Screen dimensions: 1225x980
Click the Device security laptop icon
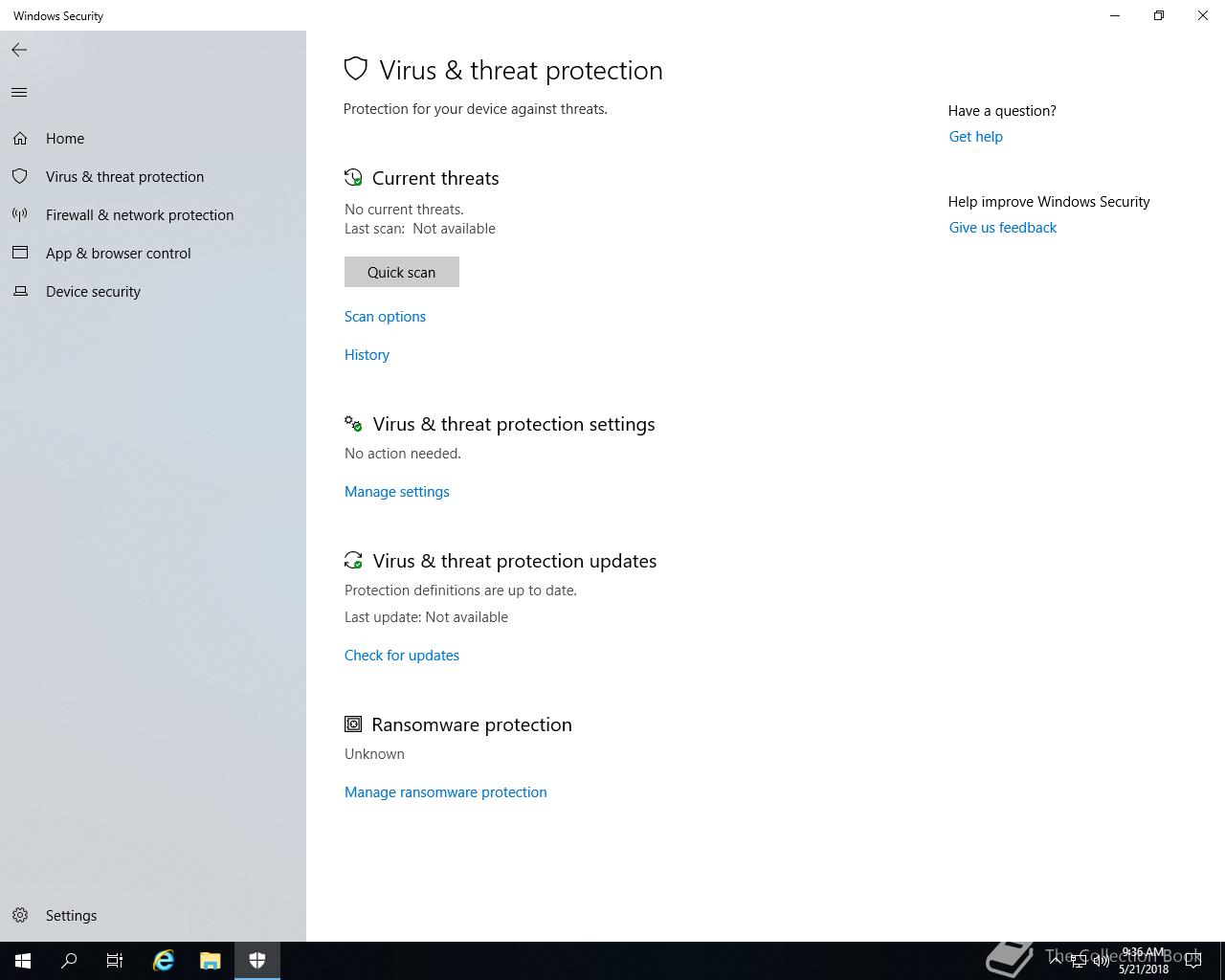point(20,292)
